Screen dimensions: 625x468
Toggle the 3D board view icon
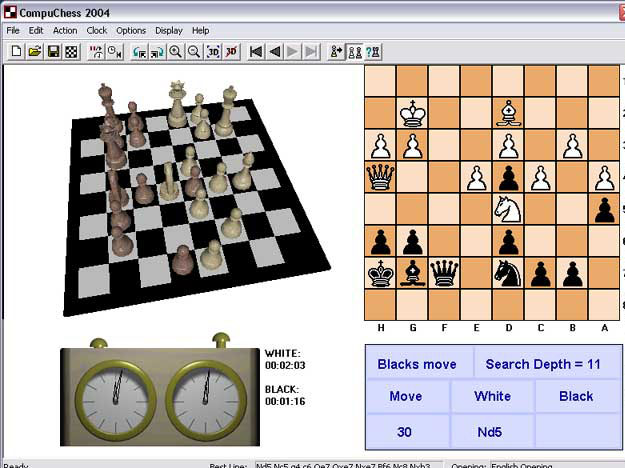pos(212,51)
